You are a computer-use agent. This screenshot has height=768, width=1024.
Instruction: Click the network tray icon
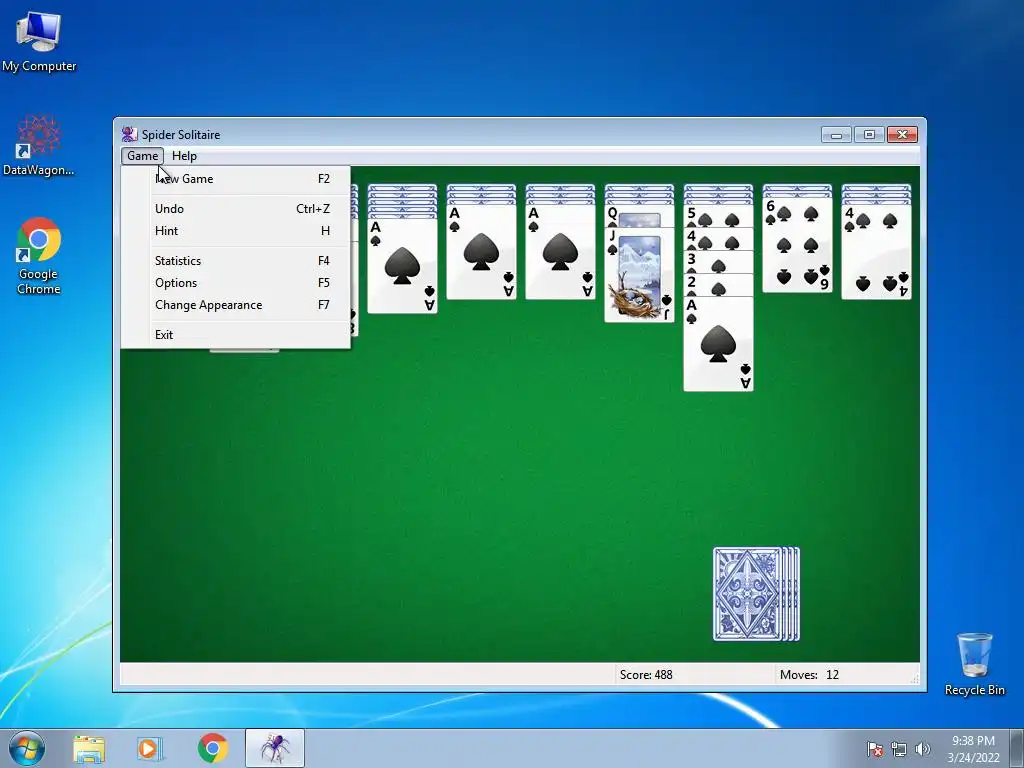tap(899, 749)
